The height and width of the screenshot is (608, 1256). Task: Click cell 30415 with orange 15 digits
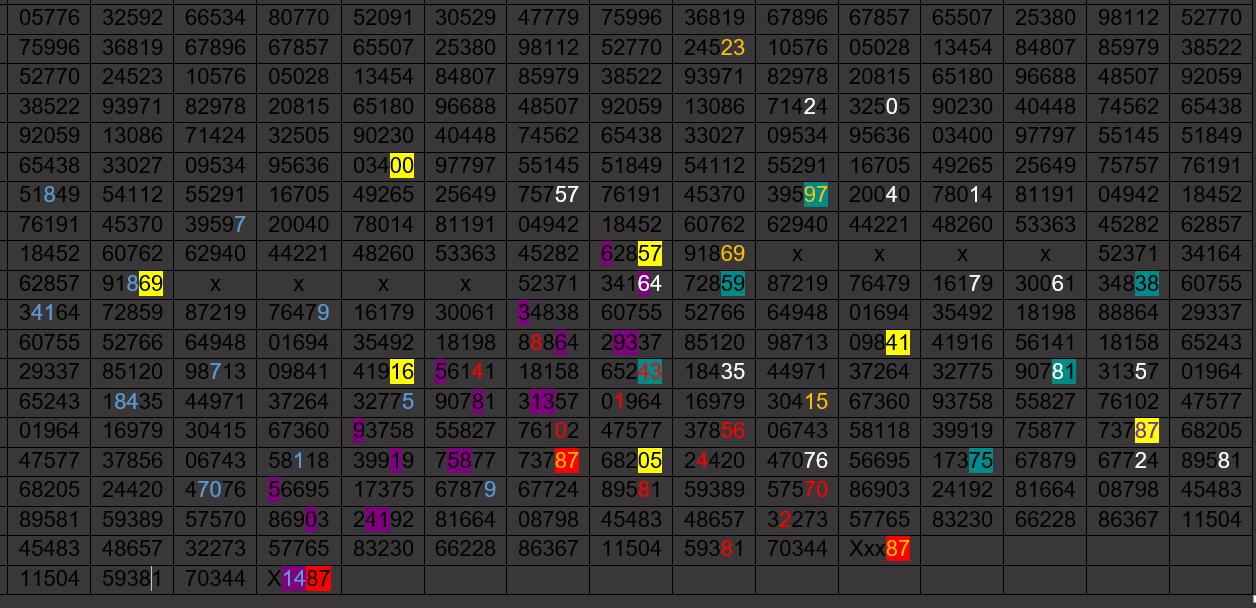pos(796,402)
